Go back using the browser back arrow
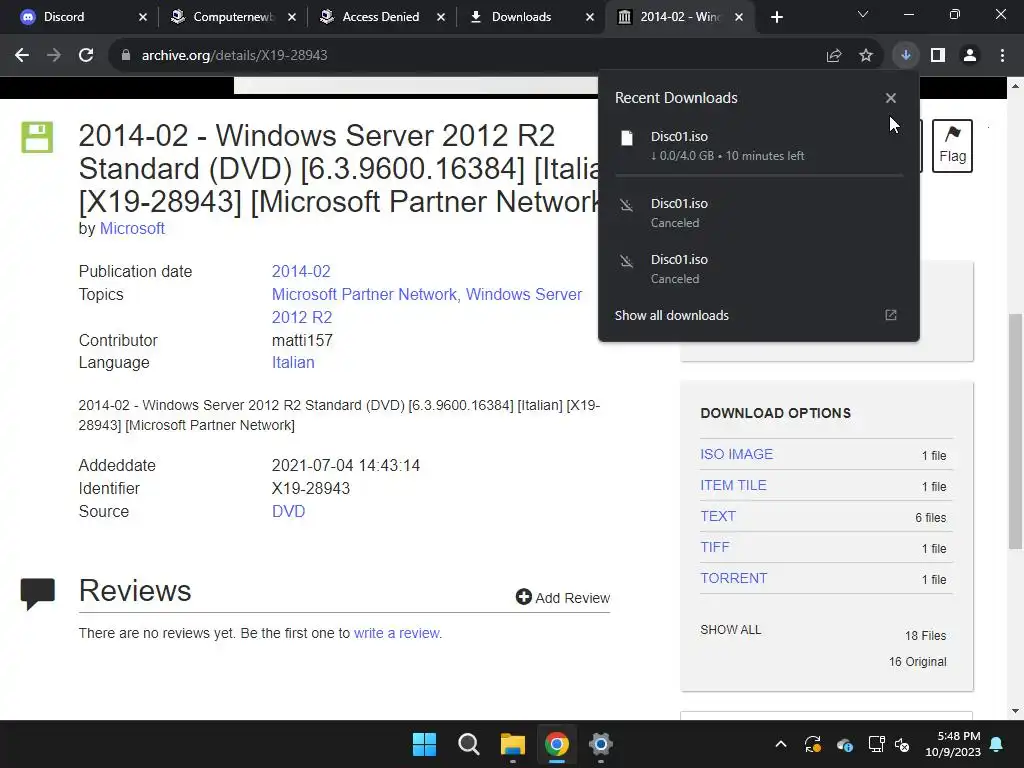Screen dimensions: 1024x768 22,56
